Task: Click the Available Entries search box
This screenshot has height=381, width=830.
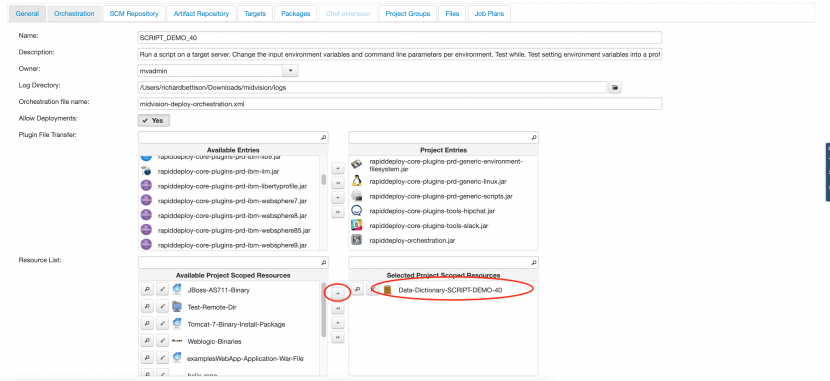Action: [x=233, y=138]
